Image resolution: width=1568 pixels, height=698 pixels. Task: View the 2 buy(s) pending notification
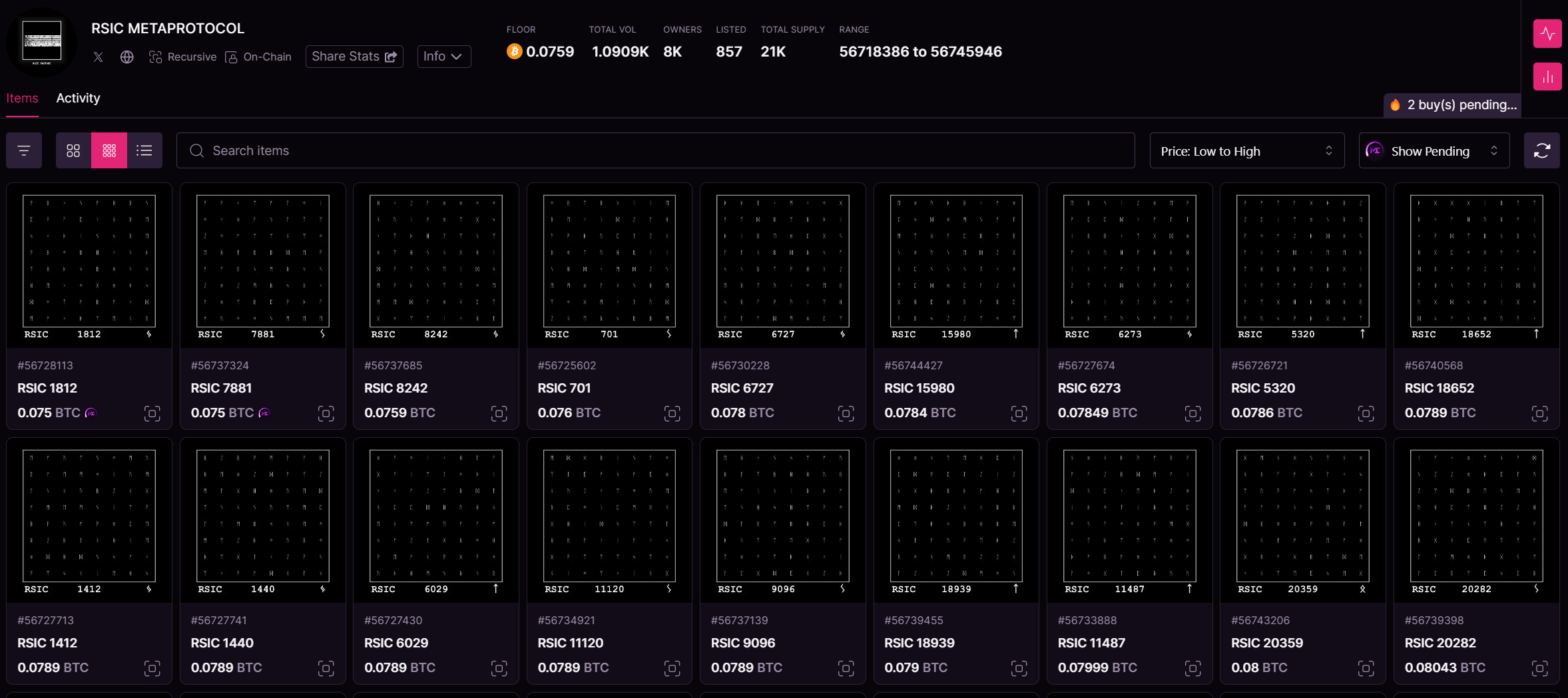coord(1453,105)
